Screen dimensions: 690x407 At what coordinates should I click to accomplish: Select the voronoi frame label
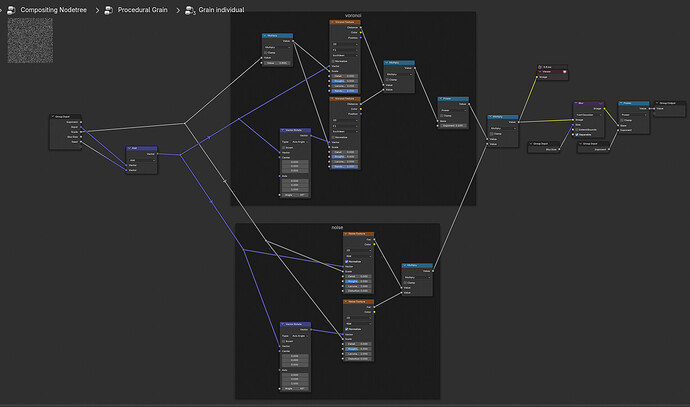click(353, 15)
